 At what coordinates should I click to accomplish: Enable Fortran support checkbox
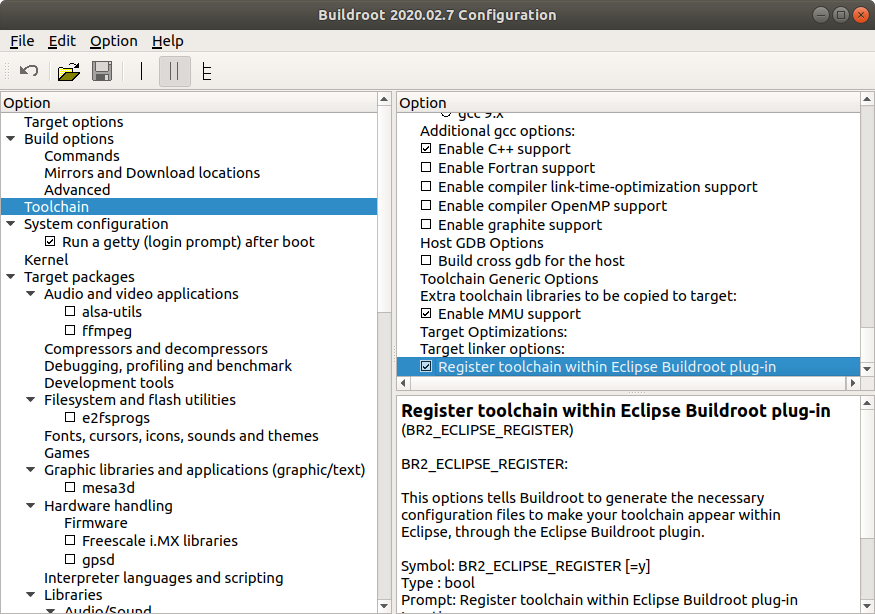[426, 167]
